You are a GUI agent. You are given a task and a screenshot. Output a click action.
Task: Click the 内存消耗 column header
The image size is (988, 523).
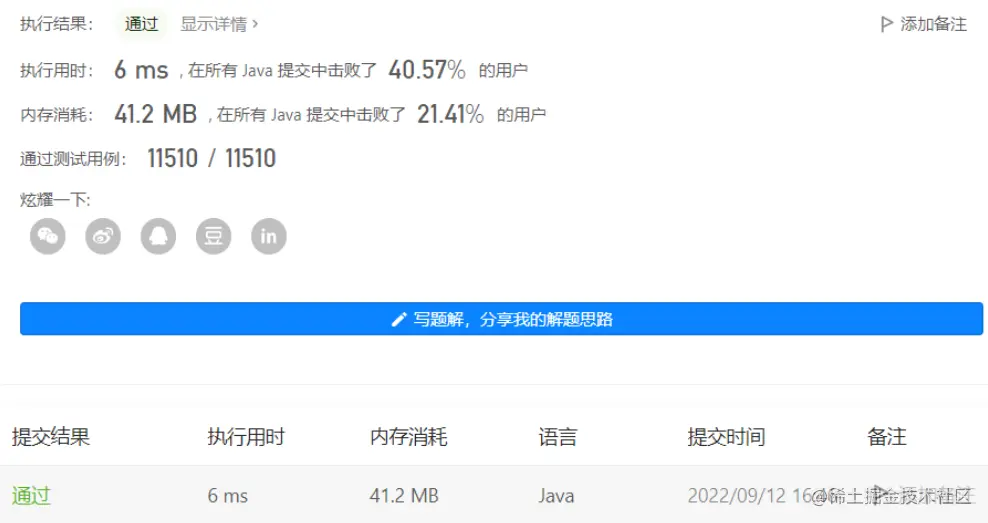point(409,437)
